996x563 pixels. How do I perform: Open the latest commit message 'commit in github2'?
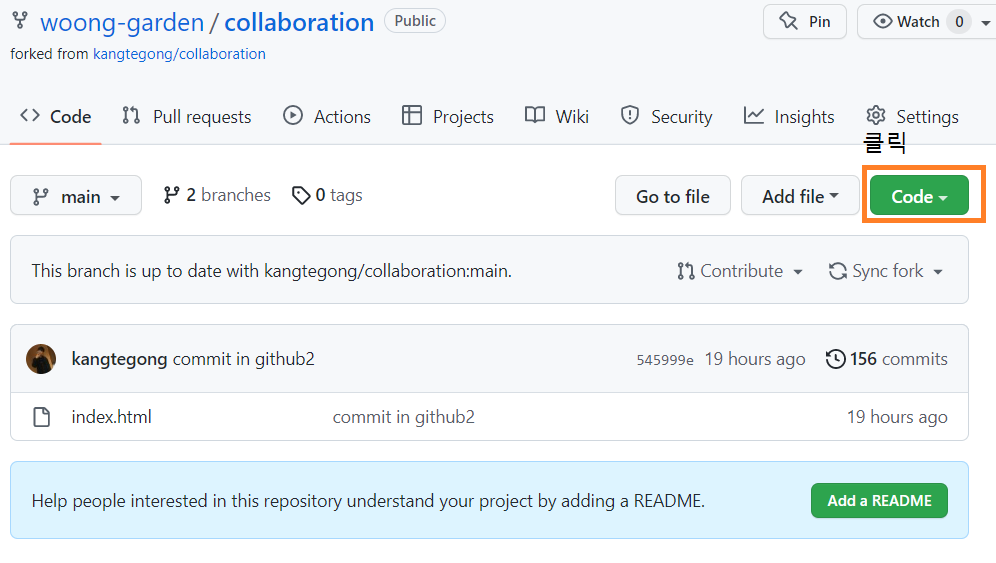pos(243,359)
